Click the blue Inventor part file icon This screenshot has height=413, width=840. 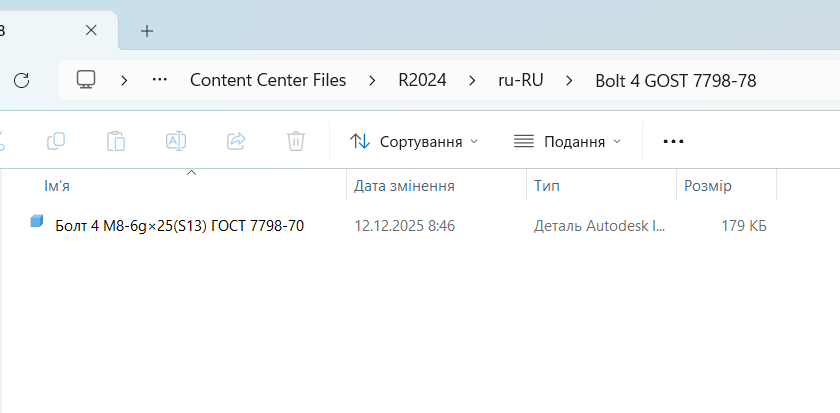[36, 221]
